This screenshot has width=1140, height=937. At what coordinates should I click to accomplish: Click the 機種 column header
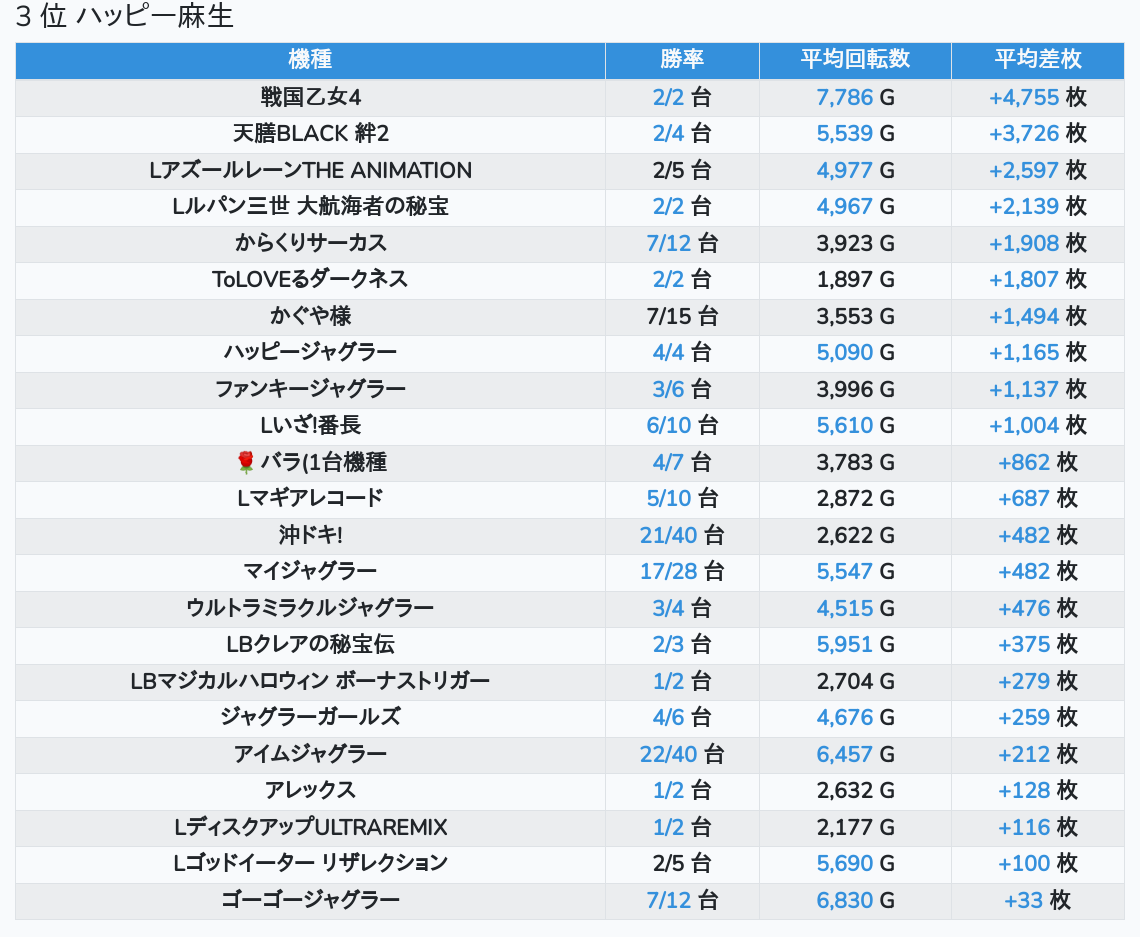[x=310, y=60]
